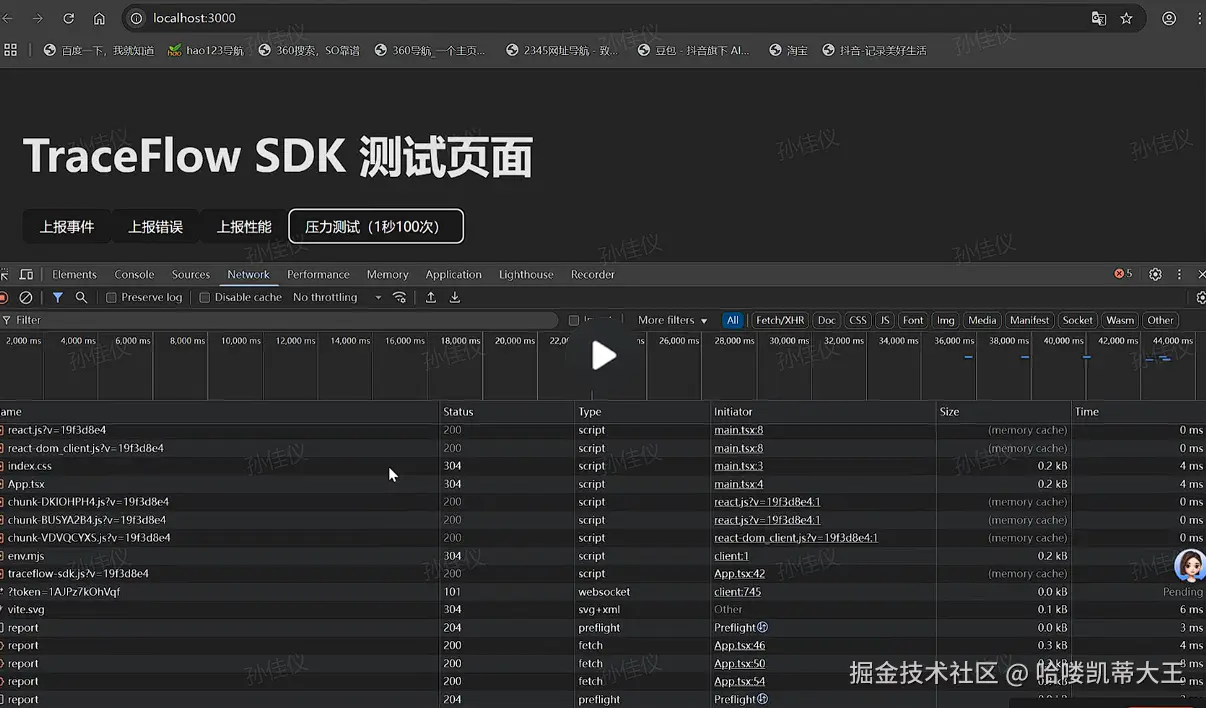The width and height of the screenshot is (1206, 708).
Task: Filter requests by Socket type
Action: pyautogui.click(x=1078, y=320)
